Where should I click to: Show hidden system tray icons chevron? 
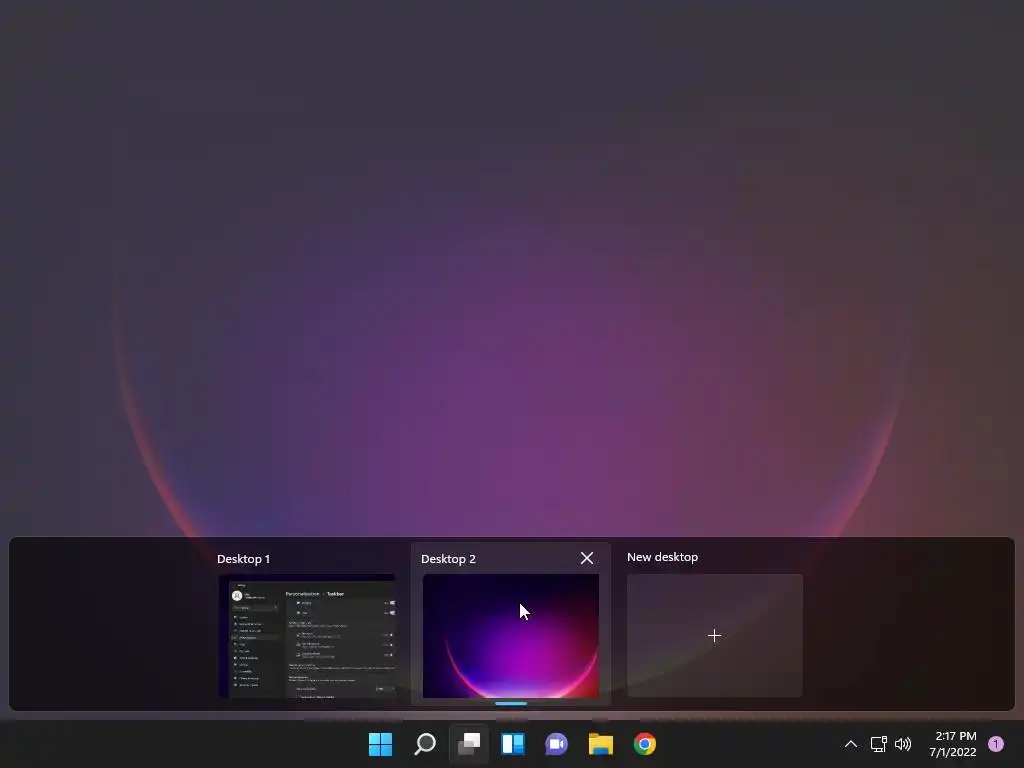coord(850,744)
